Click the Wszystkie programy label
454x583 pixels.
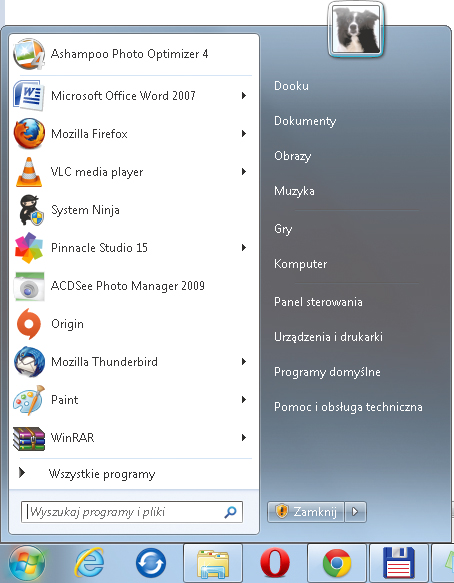(x=102, y=474)
